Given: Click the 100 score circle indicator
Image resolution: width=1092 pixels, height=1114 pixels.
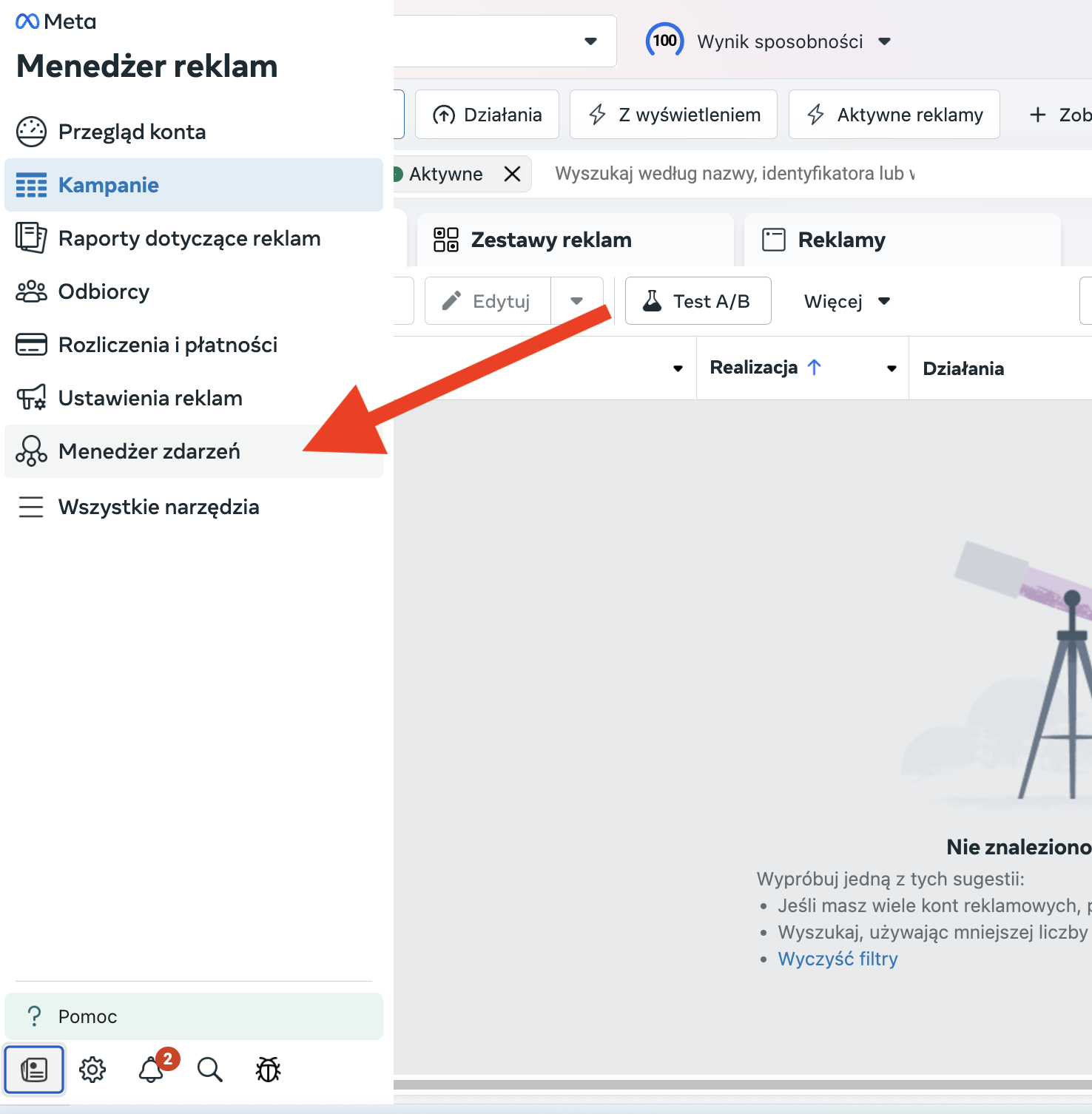Looking at the screenshot, I should (x=664, y=41).
